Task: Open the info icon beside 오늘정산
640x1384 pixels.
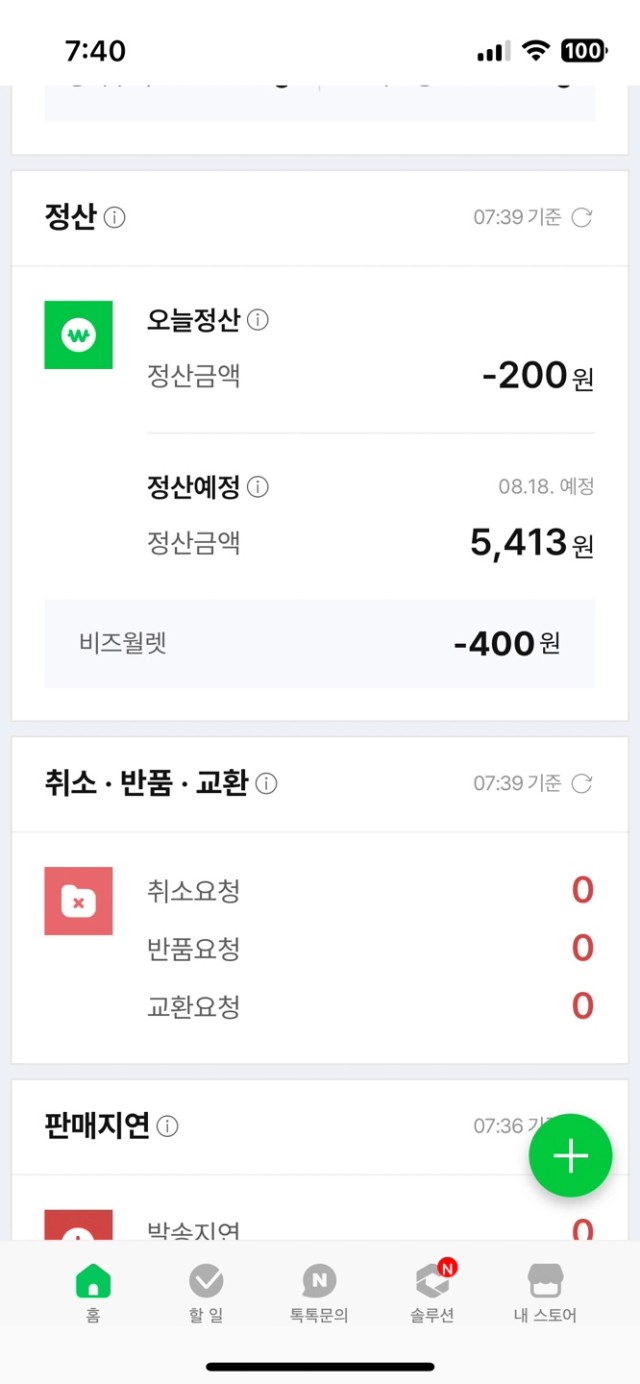Action: pos(258,321)
